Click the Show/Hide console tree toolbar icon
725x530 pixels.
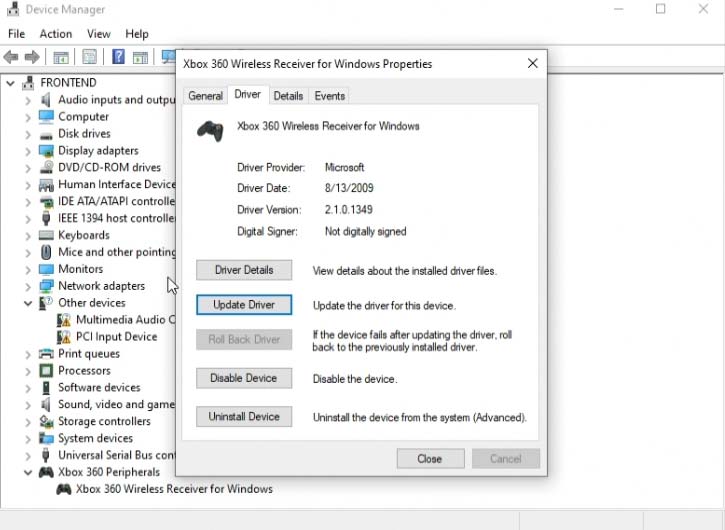(x=61, y=57)
